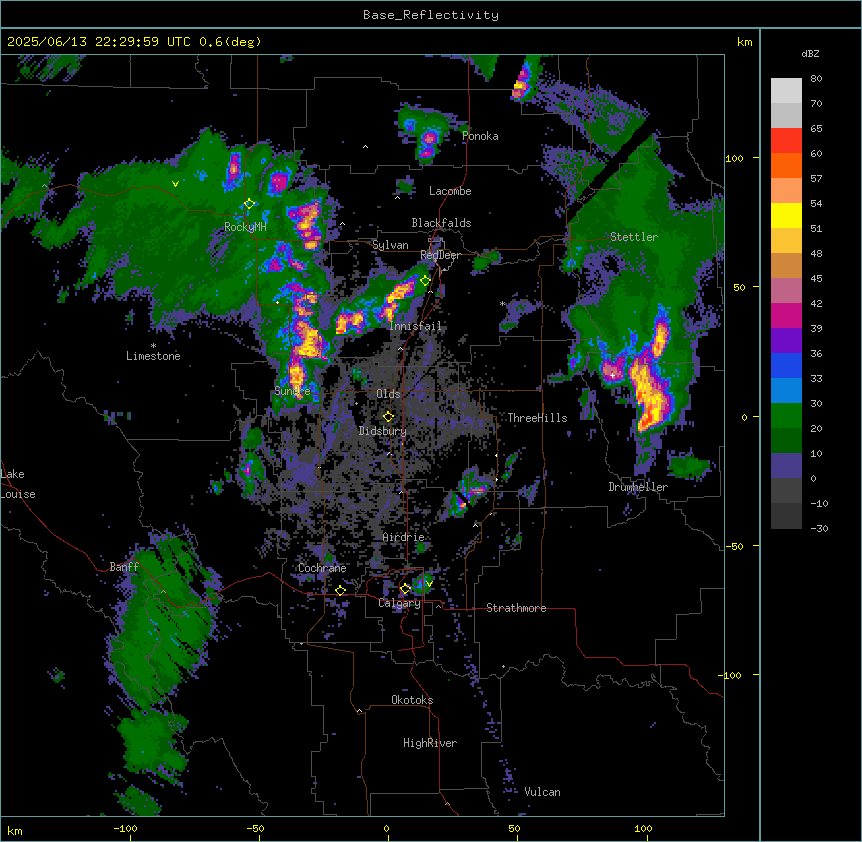
Task: Click the Innisfail city label
Action: coord(415,326)
